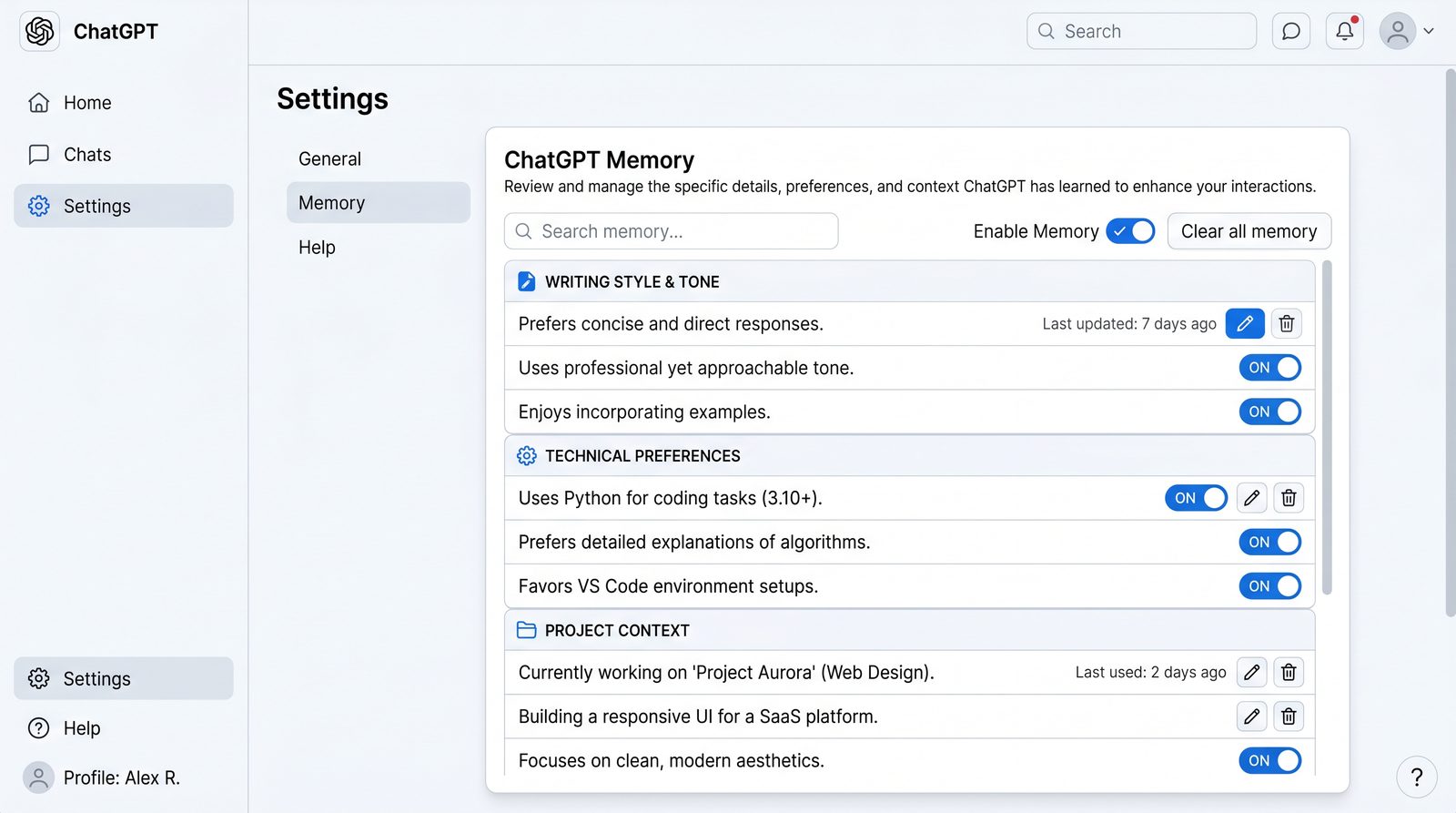Select the top Settings sidebar item
1456x813 pixels.
point(123,206)
